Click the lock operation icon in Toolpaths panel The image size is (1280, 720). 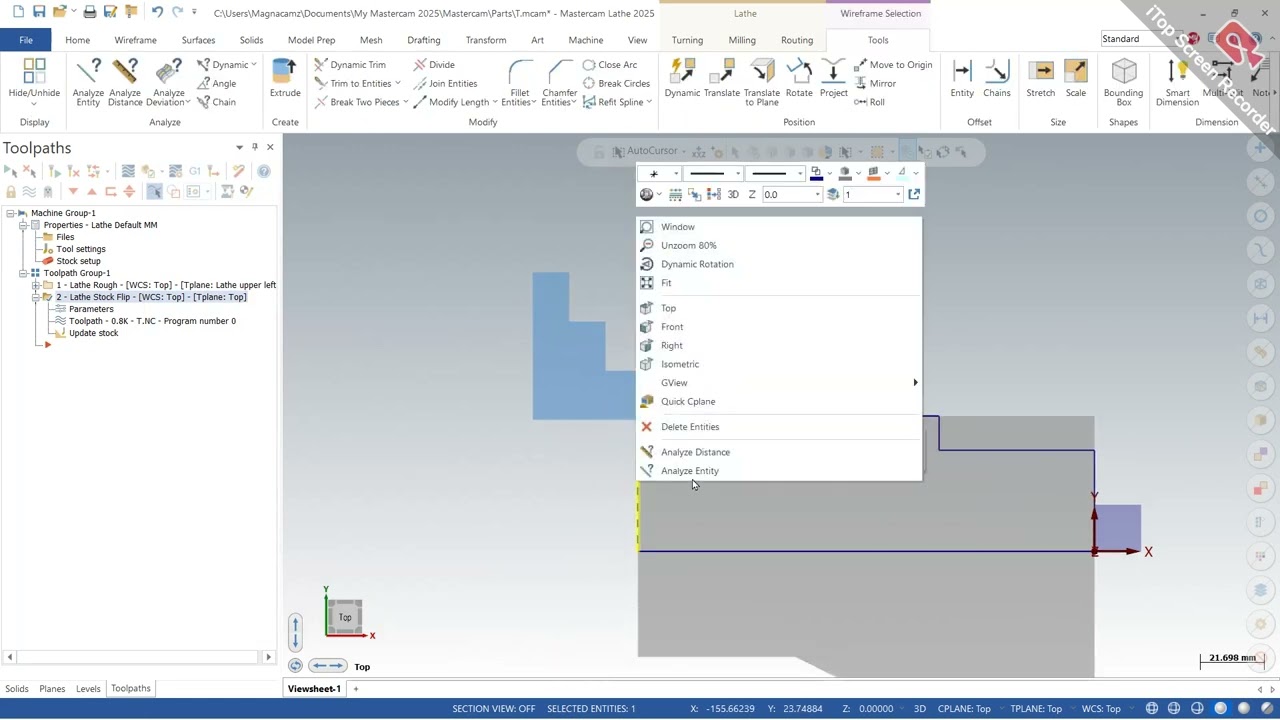click(x=11, y=191)
